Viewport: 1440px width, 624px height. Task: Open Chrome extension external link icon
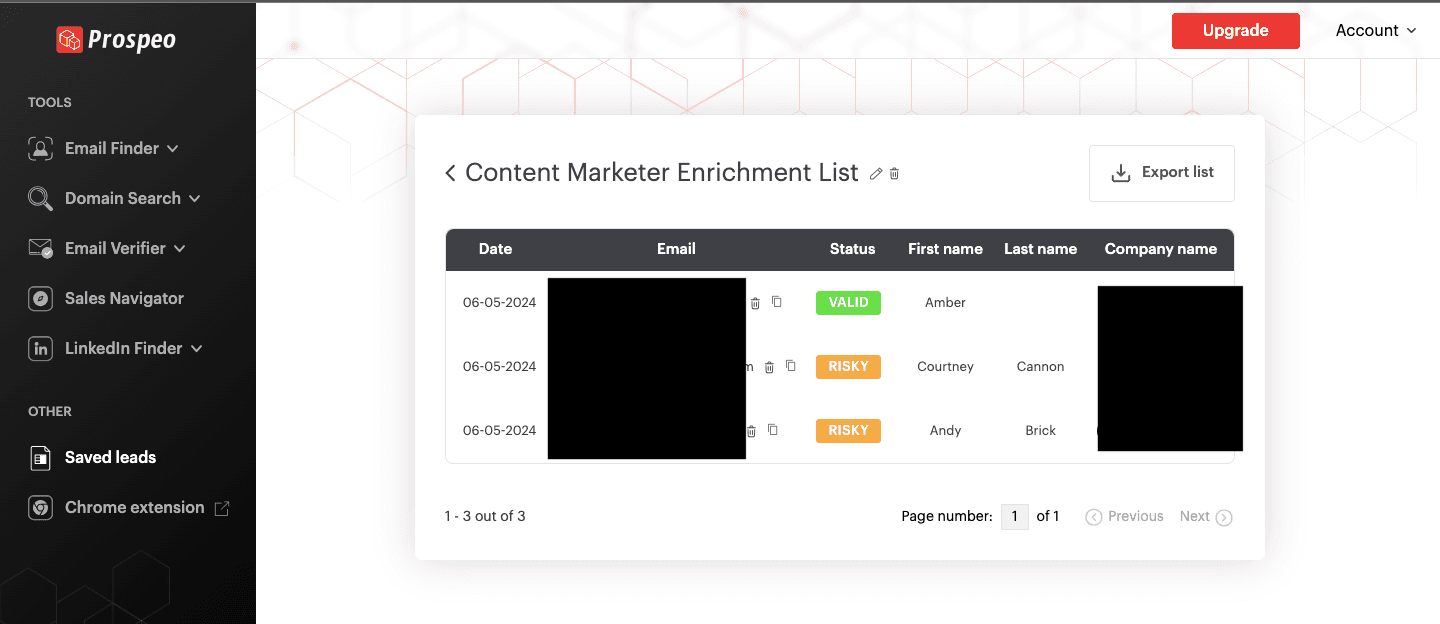tap(222, 508)
